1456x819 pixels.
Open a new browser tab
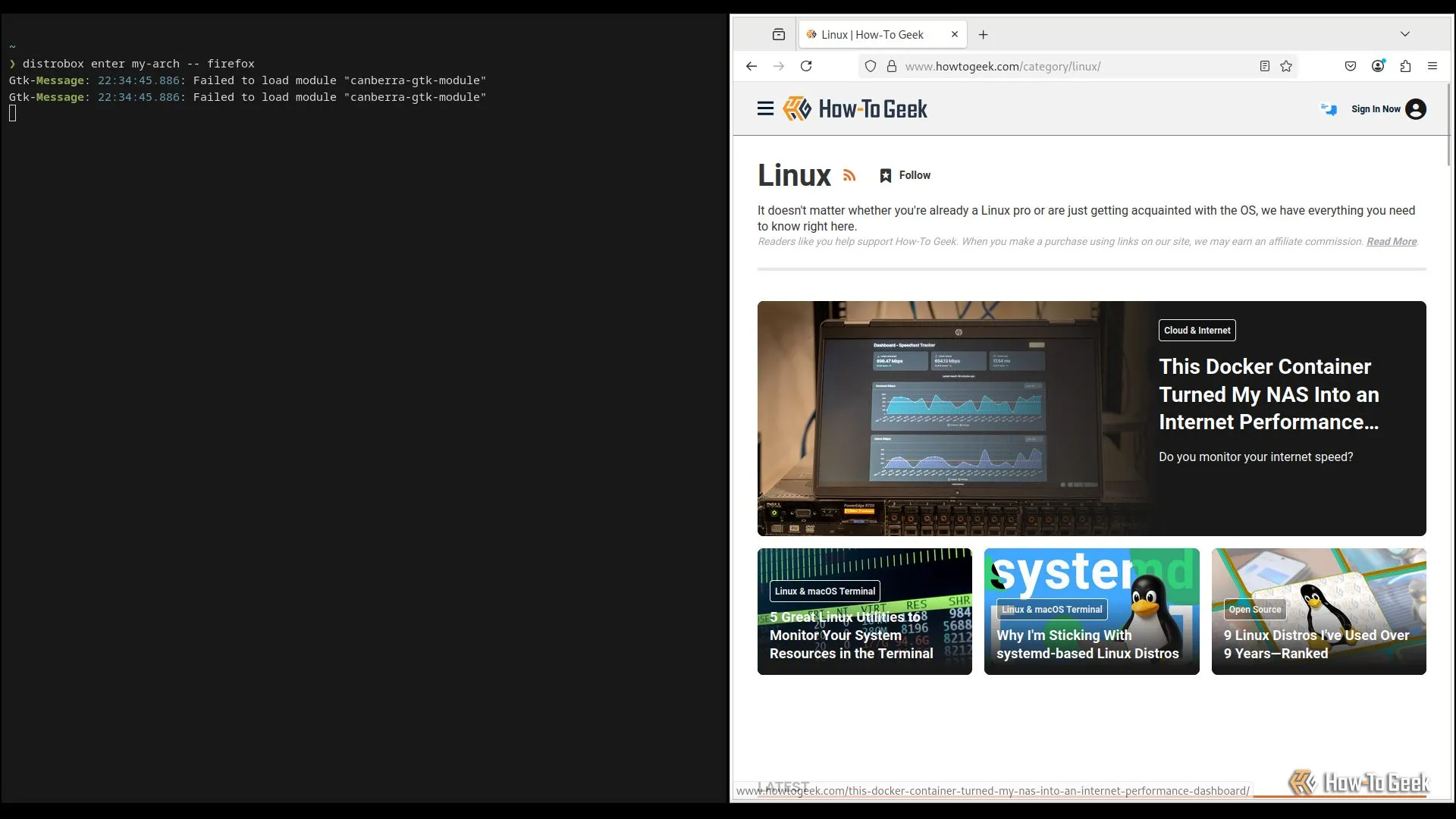pyautogui.click(x=984, y=34)
